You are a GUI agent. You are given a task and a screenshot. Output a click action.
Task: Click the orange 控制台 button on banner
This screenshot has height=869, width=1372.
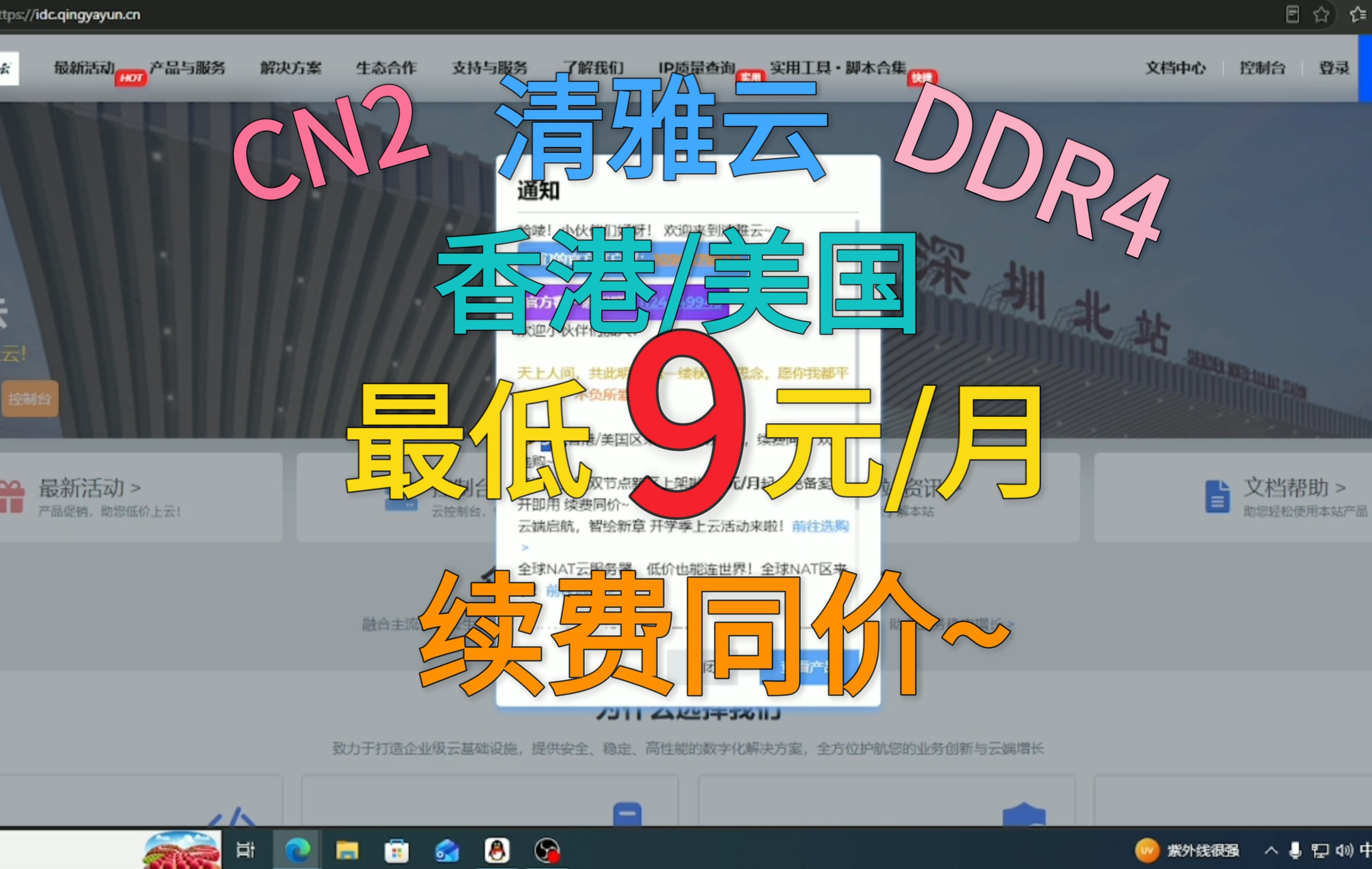tap(29, 398)
